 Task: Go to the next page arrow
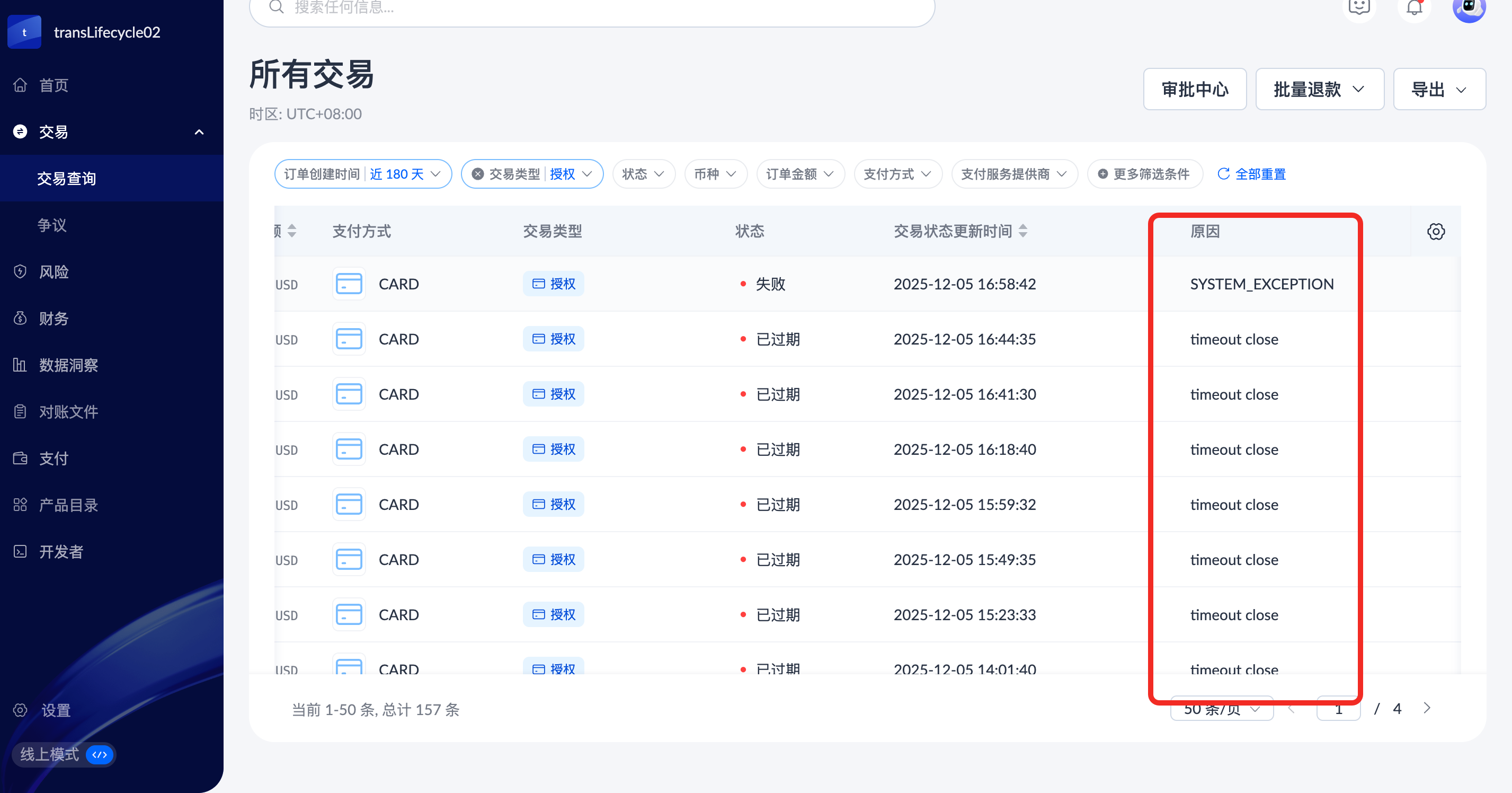click(x=1426, y=708)
